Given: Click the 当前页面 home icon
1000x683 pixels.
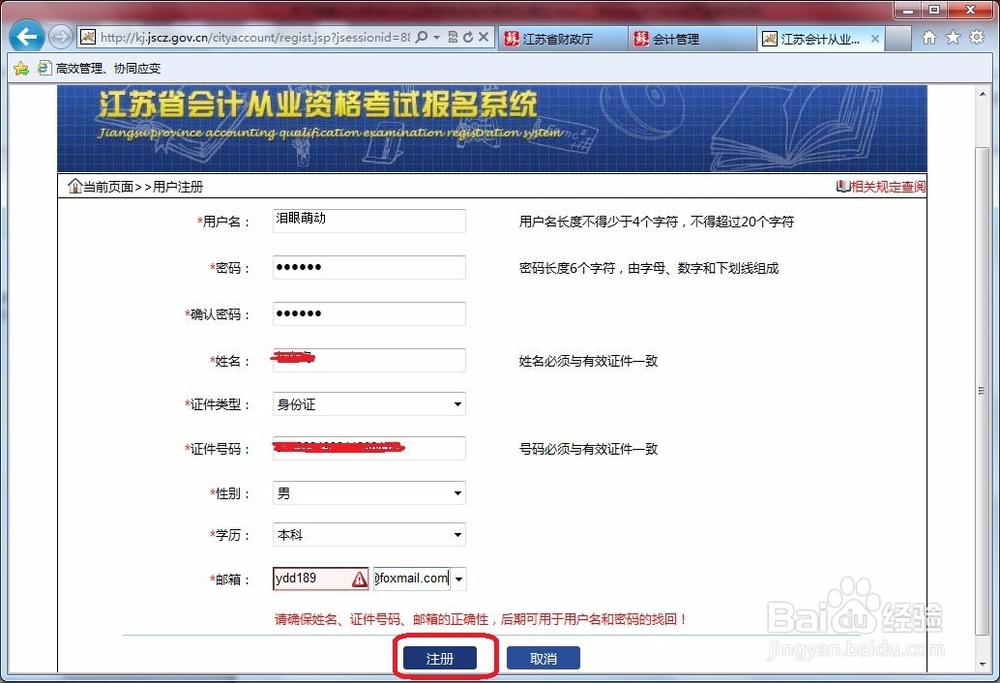Looking at the screenshot, I should [75, 186].
